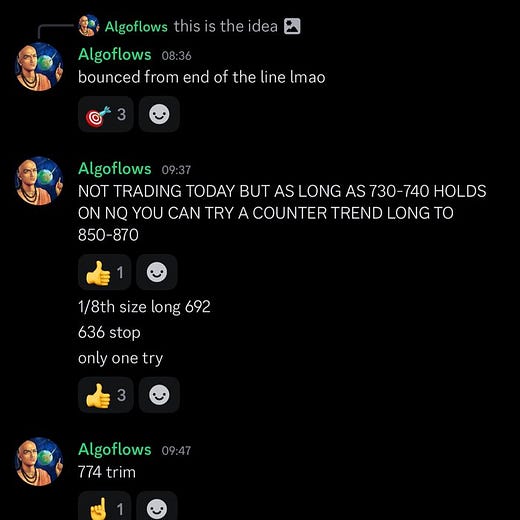Jump to replied message 'this is the idea'

[226, 26]
